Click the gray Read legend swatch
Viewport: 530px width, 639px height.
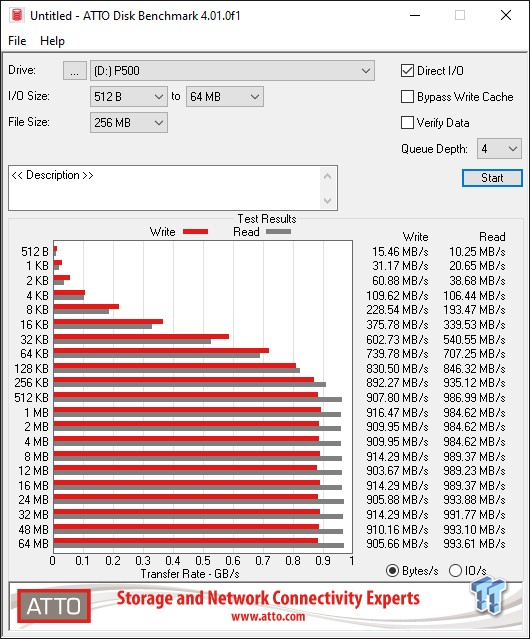[278, 231]
